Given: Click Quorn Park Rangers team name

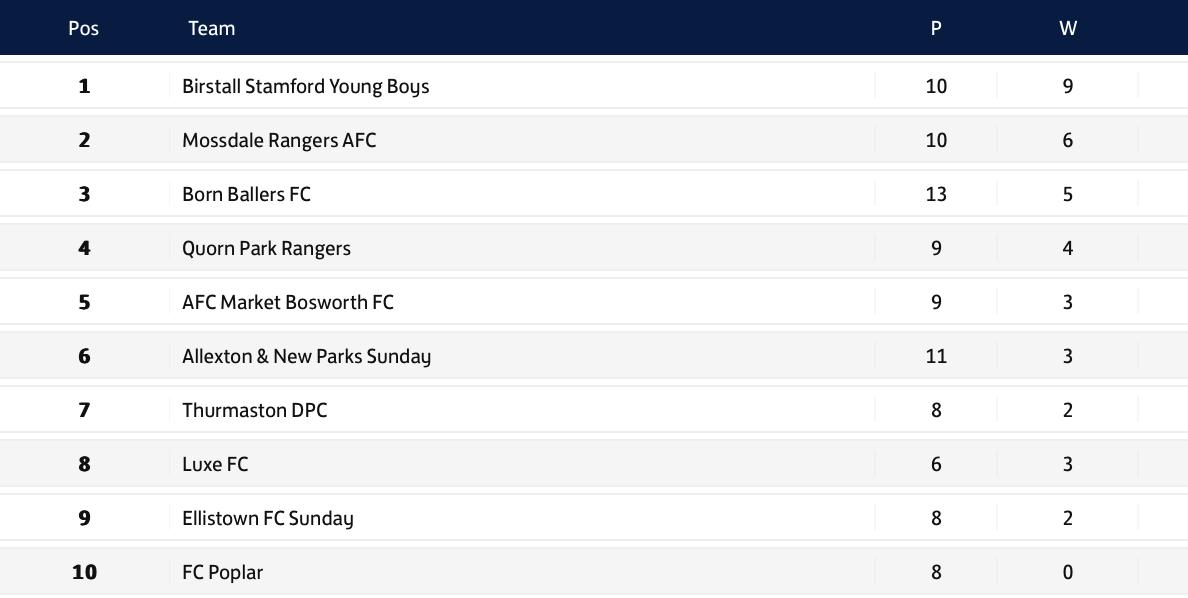Looking at the screenshot, I should coord(266,249).
